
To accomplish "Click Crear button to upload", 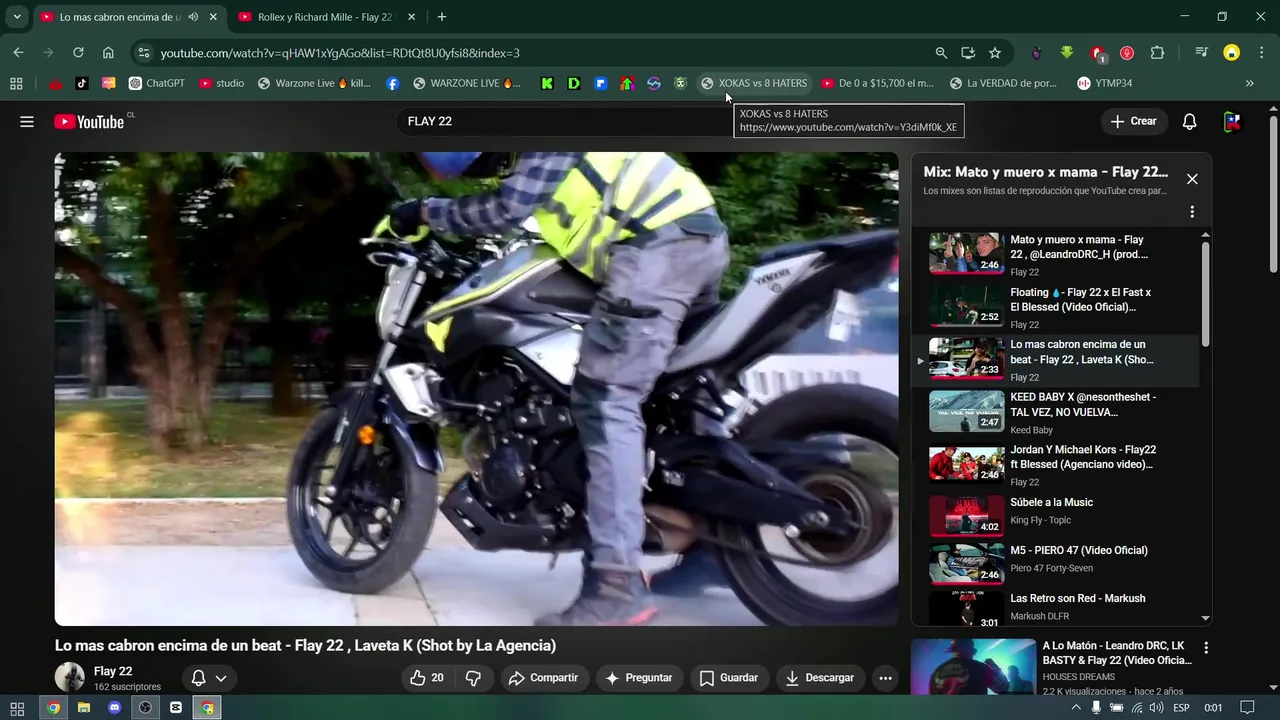I will [x=1133, y=121].
